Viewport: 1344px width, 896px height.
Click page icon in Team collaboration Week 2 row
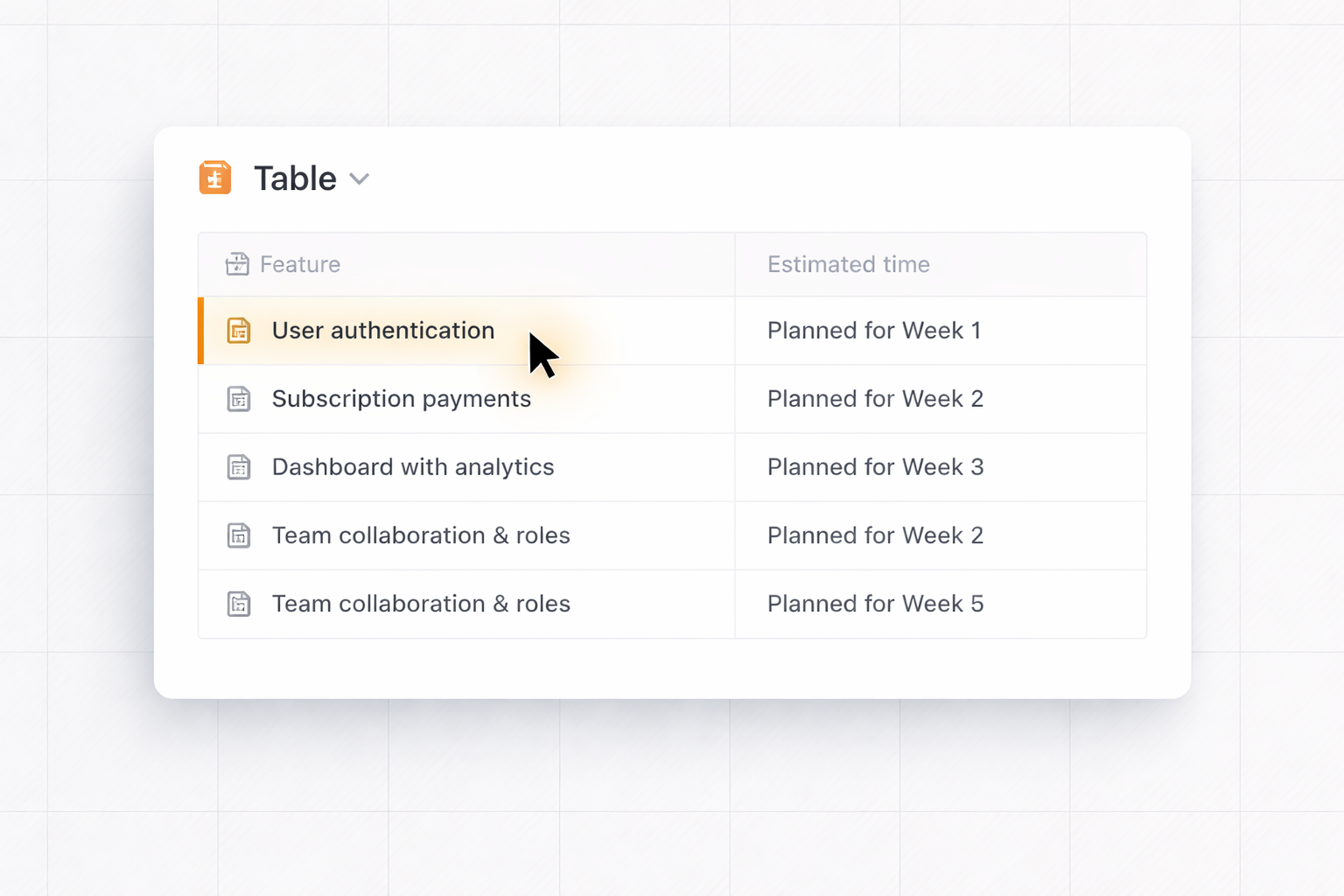click(239, 535)
